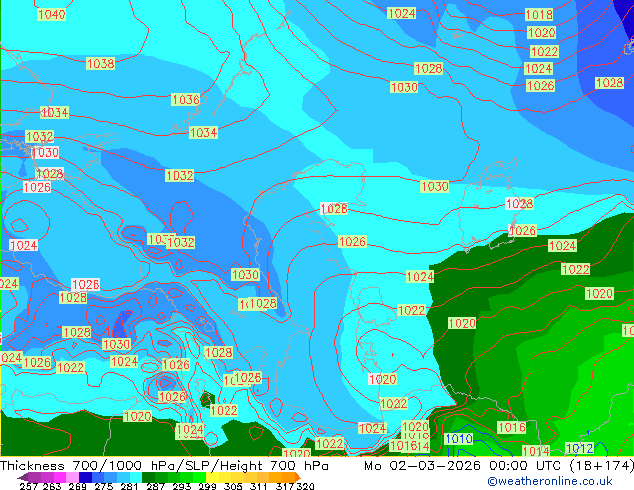The width and height of the screenshot is (634, 490).
Task: Click the white-background 1020 isobar label
Action: (383, 380)
